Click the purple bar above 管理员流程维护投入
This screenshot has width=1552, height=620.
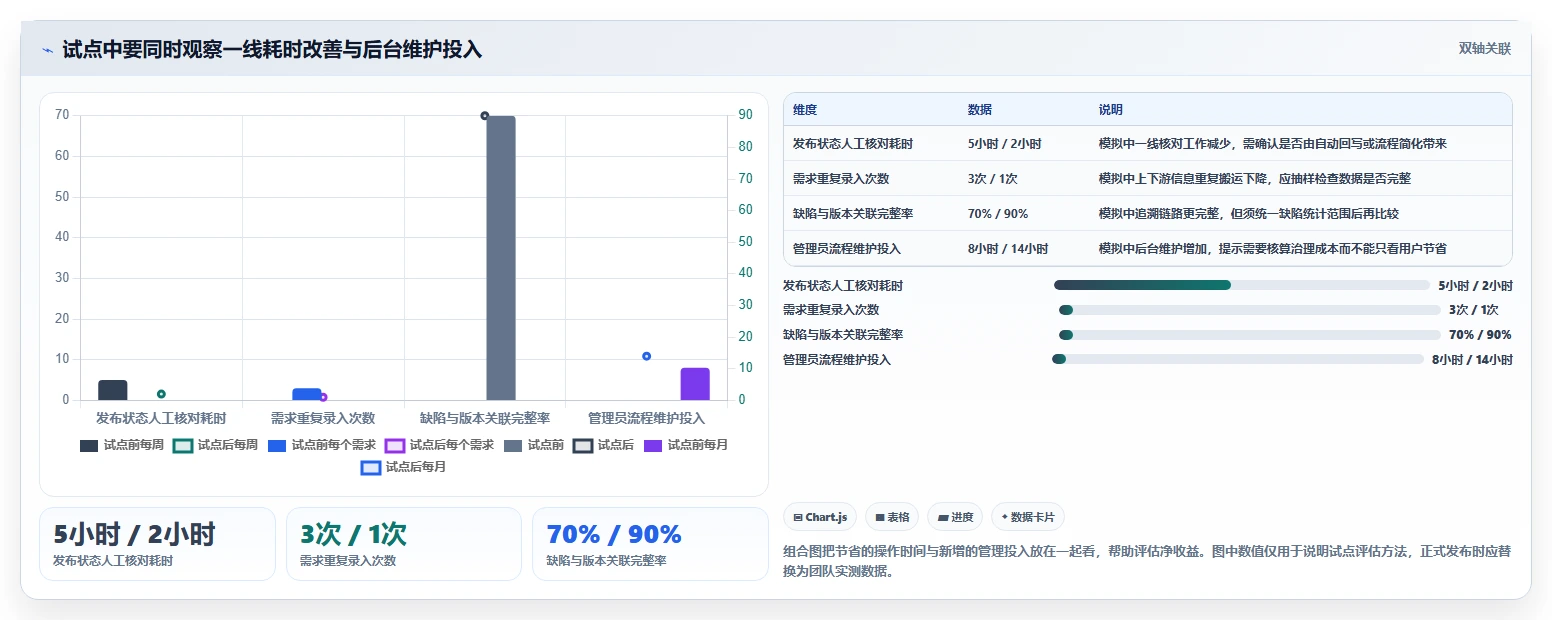pos(695,384)
